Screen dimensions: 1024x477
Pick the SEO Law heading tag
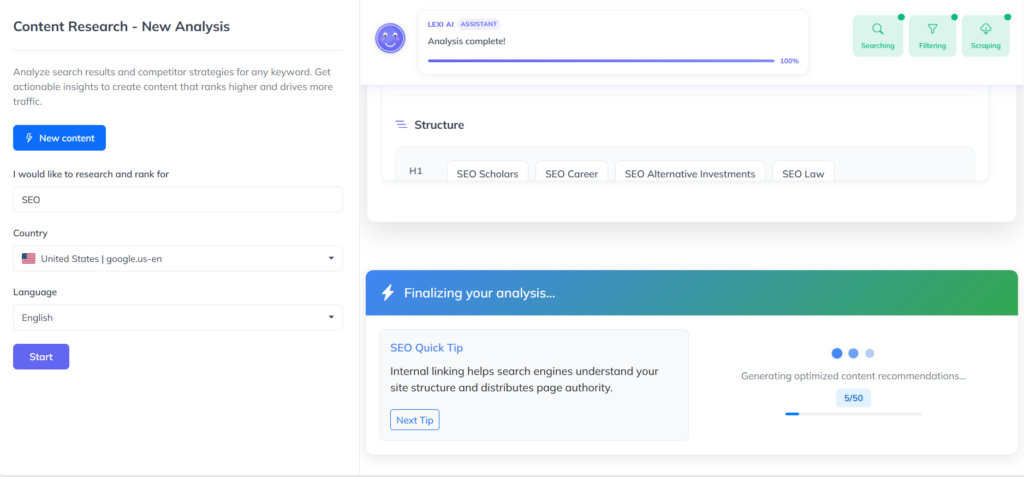coord(803,173)
